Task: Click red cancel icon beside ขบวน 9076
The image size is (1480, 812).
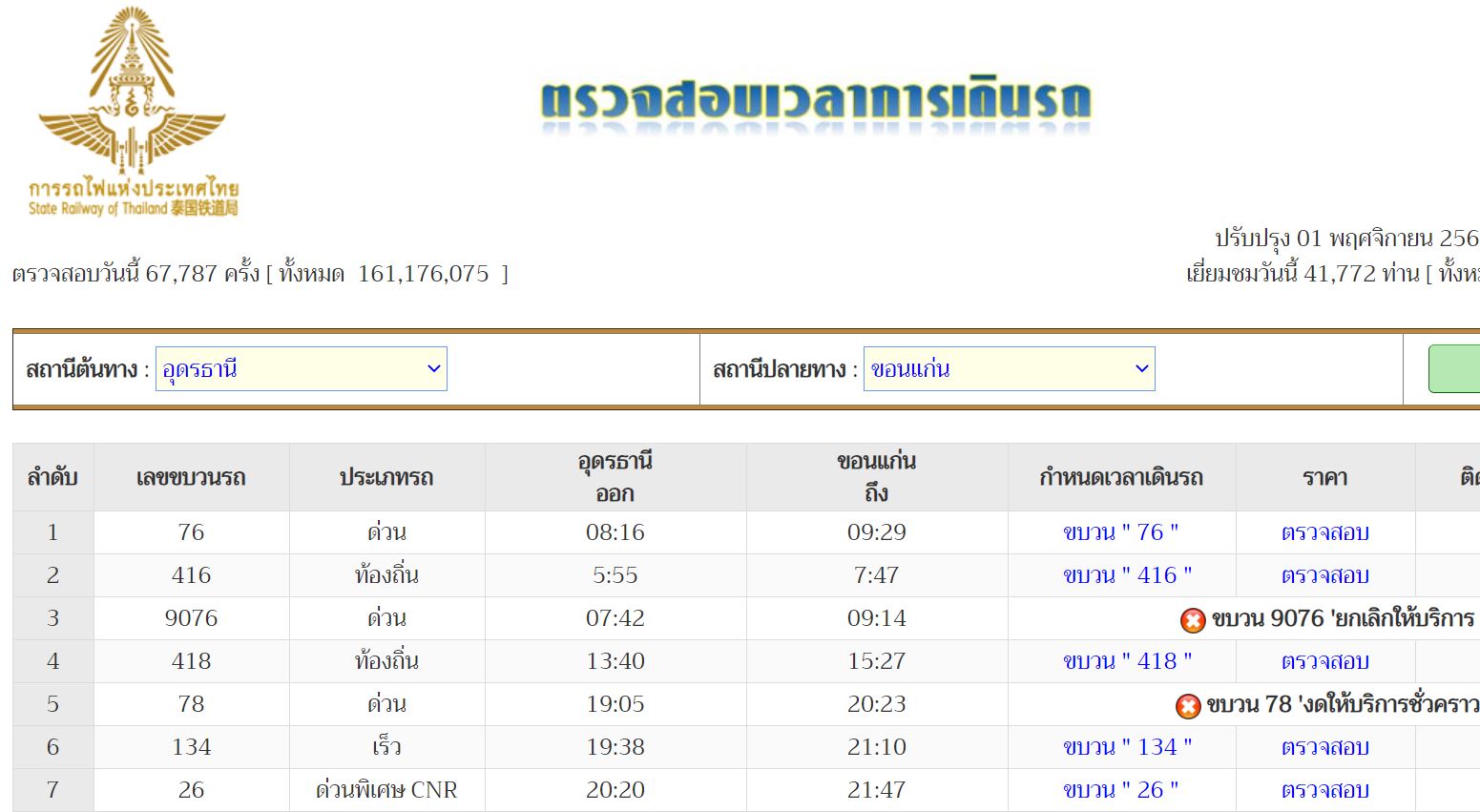Action: click(x=1193, y=620)
